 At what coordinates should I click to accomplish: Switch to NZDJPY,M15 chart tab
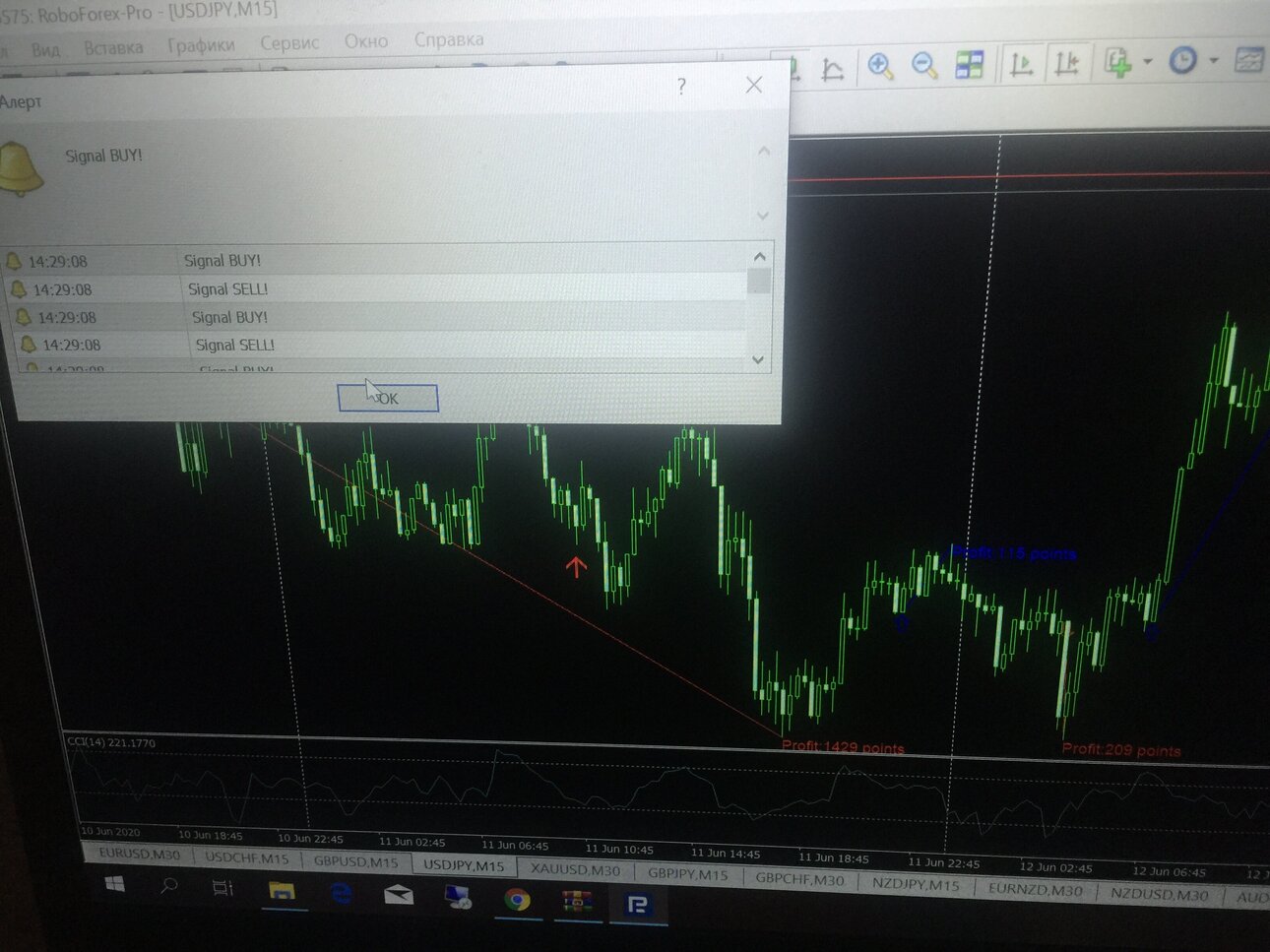pos(916,884)
